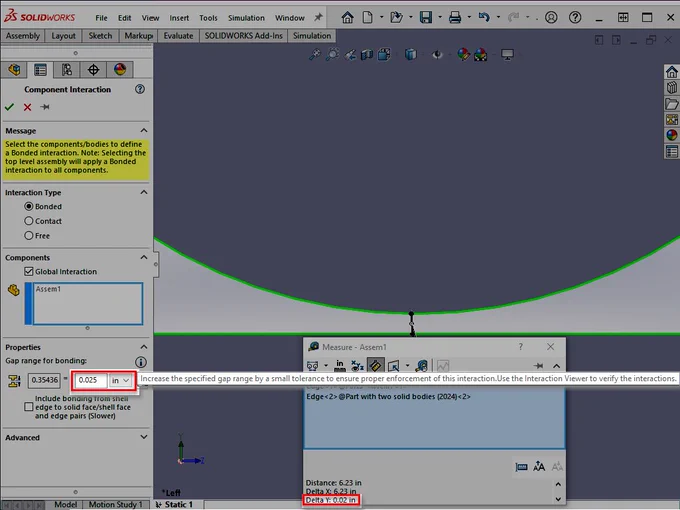Screen dimensions: 680x510
Task: Collapse the Properties section
Action: click(x=144, y=347)
